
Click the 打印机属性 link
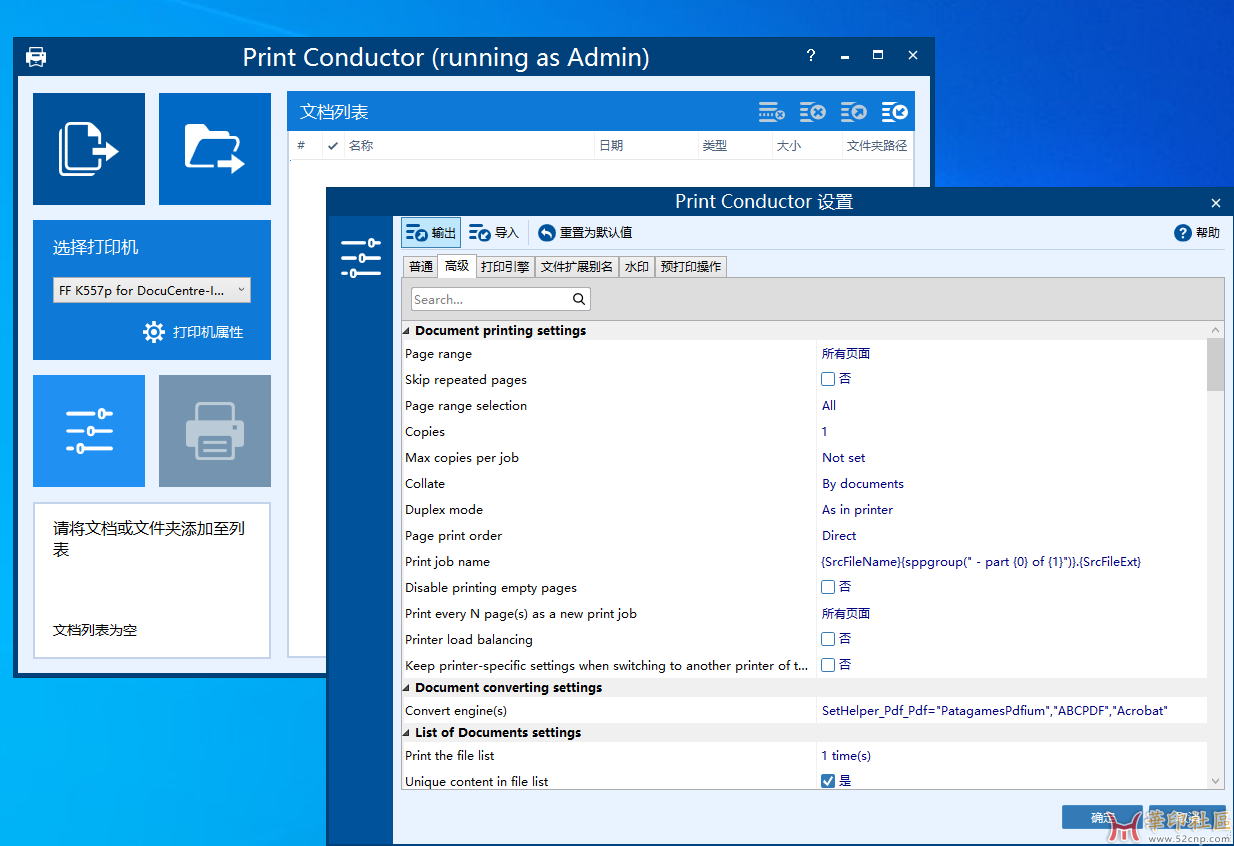pos(208,332)
